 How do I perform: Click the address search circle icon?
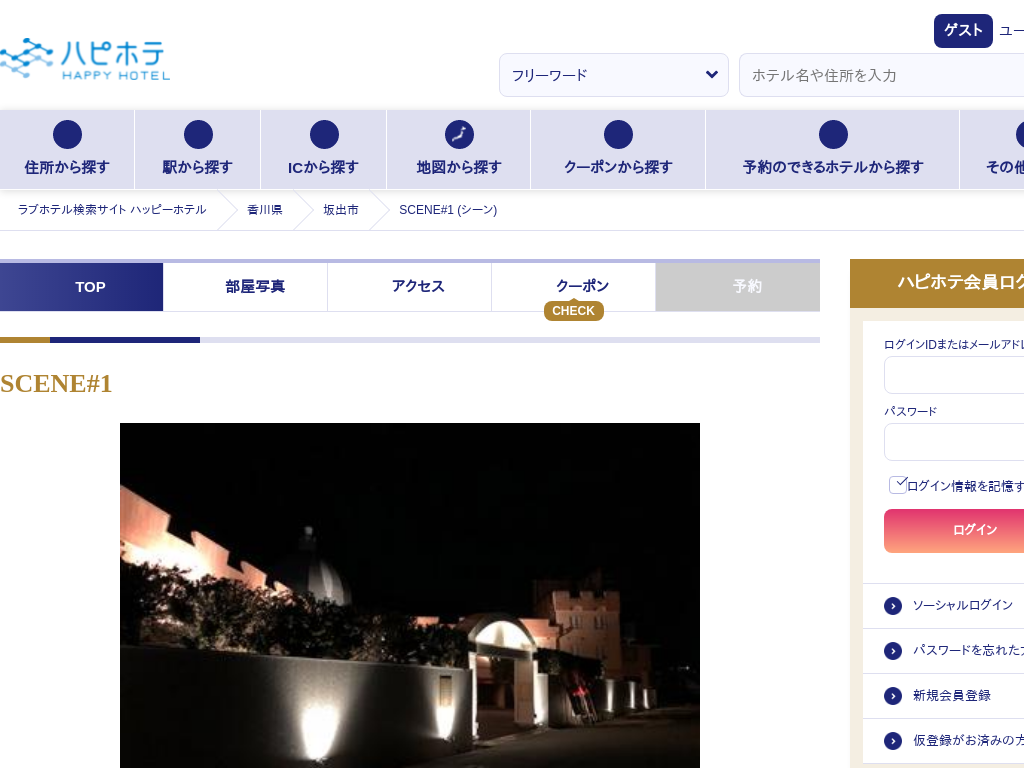point(67,135)
